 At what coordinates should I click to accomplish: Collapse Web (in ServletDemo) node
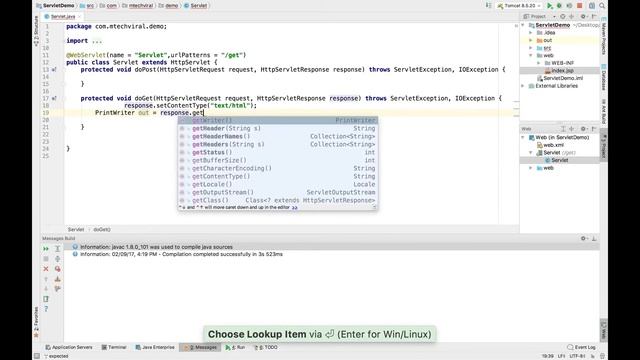tap(523, 138)
